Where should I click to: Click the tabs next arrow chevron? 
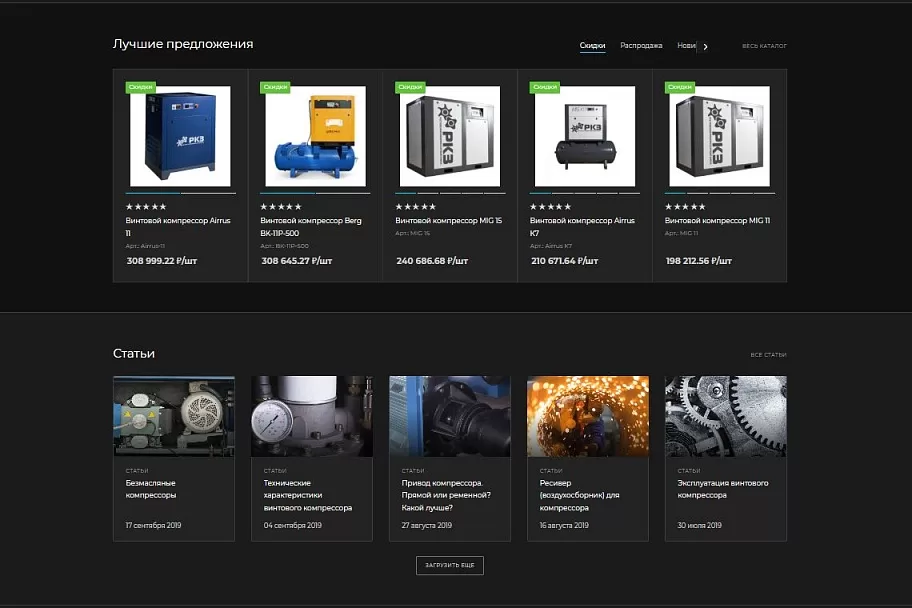pyautogui.click(x=706, y=47)
